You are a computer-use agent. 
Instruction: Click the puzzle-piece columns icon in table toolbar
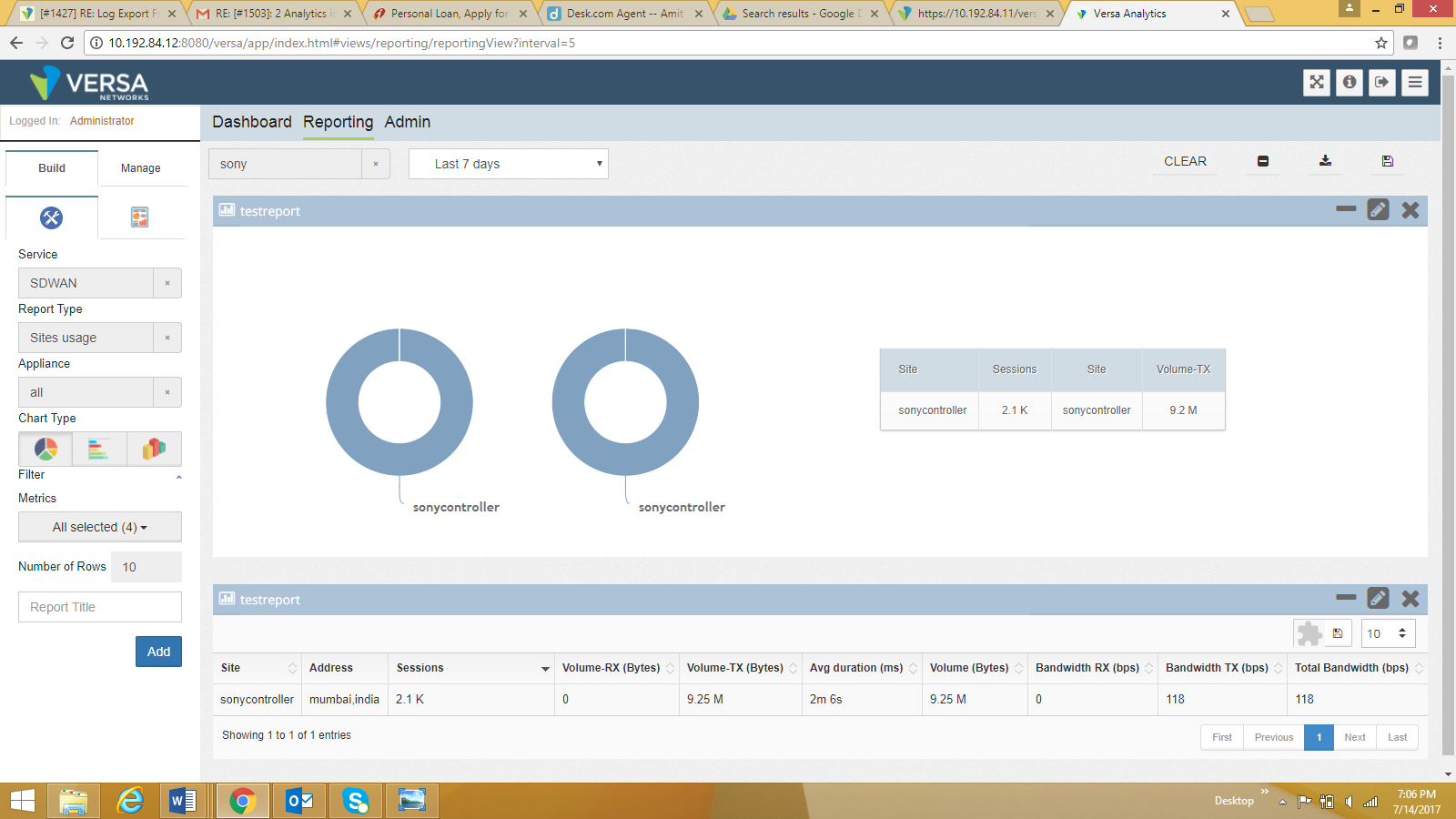click(1309, 633)
